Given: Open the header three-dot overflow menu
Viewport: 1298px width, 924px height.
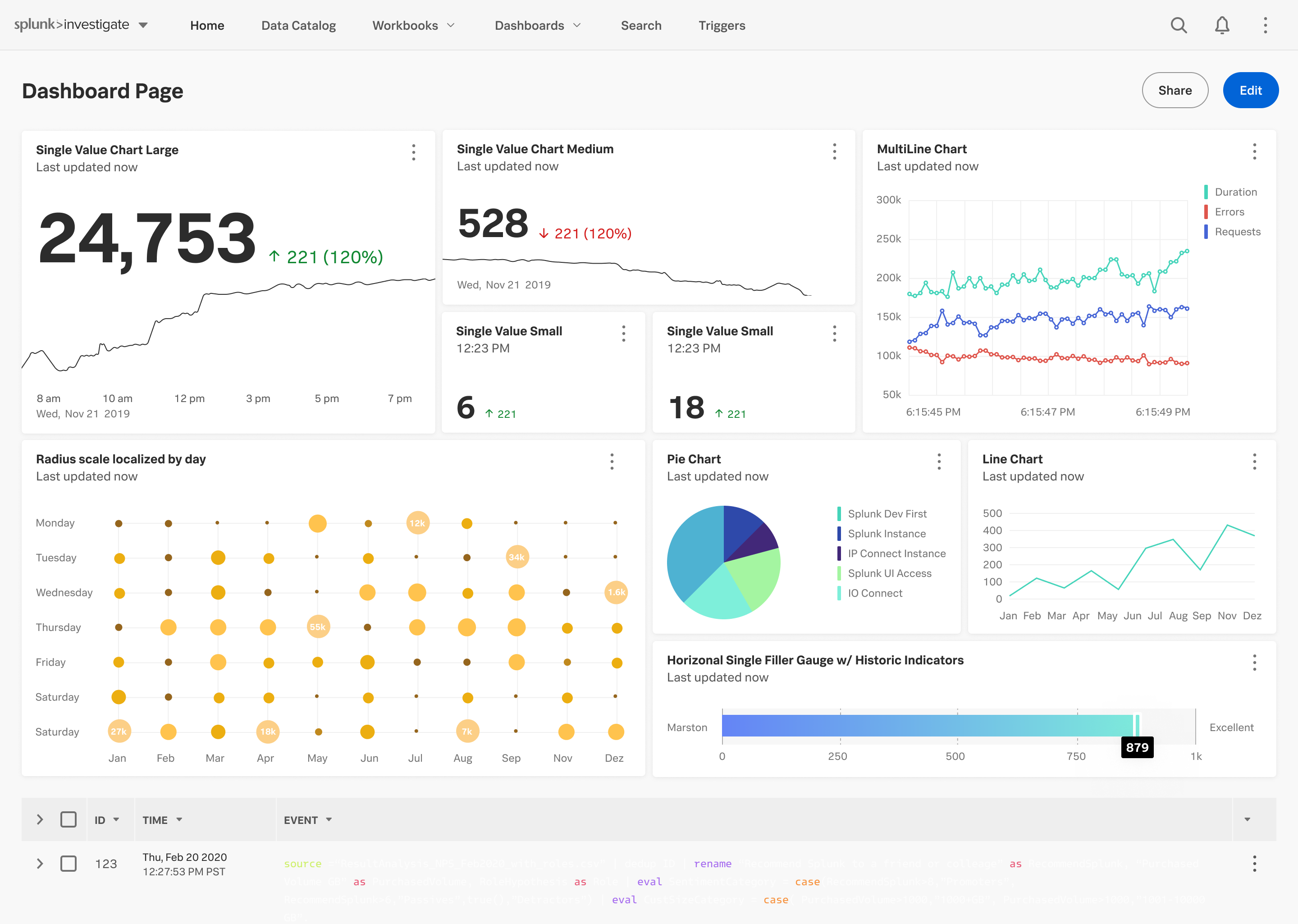Looking at the screenshot, I should tap(1265, 25).
